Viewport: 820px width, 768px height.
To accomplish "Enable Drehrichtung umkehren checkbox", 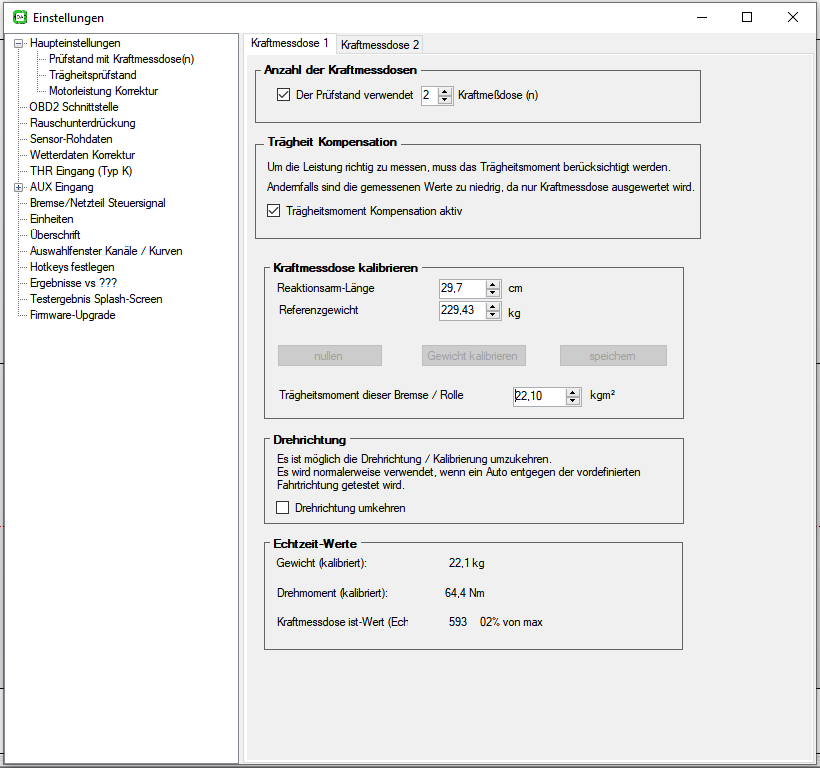I will coord(282,508).
